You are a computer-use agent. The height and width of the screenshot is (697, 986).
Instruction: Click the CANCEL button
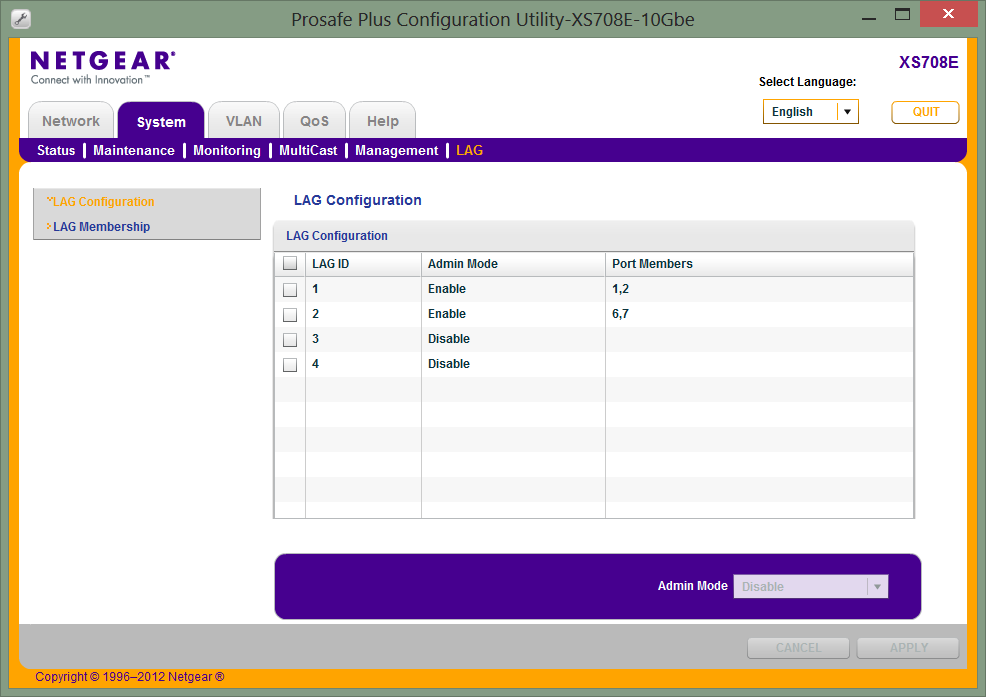click(798, 647)
